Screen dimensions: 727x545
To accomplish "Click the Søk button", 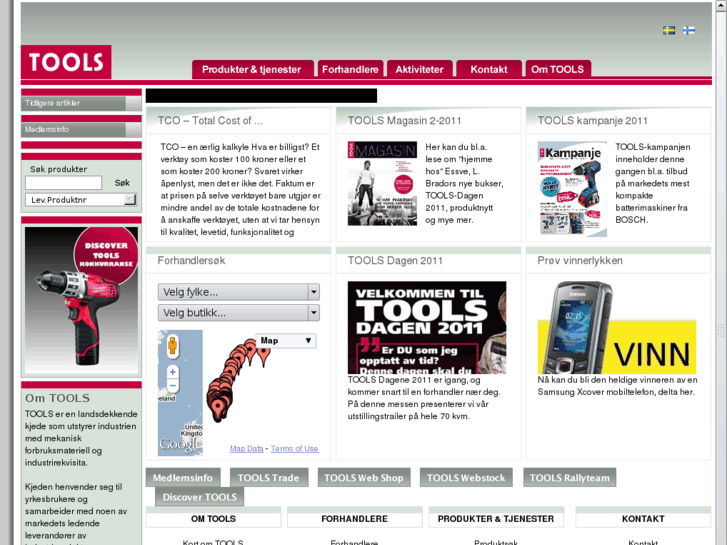I will click(x=122, y=183).
